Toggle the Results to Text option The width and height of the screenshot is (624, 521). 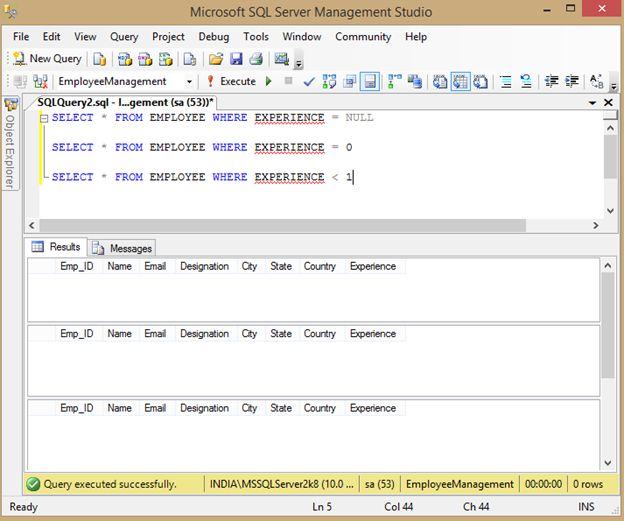click(x=440, y=81)
